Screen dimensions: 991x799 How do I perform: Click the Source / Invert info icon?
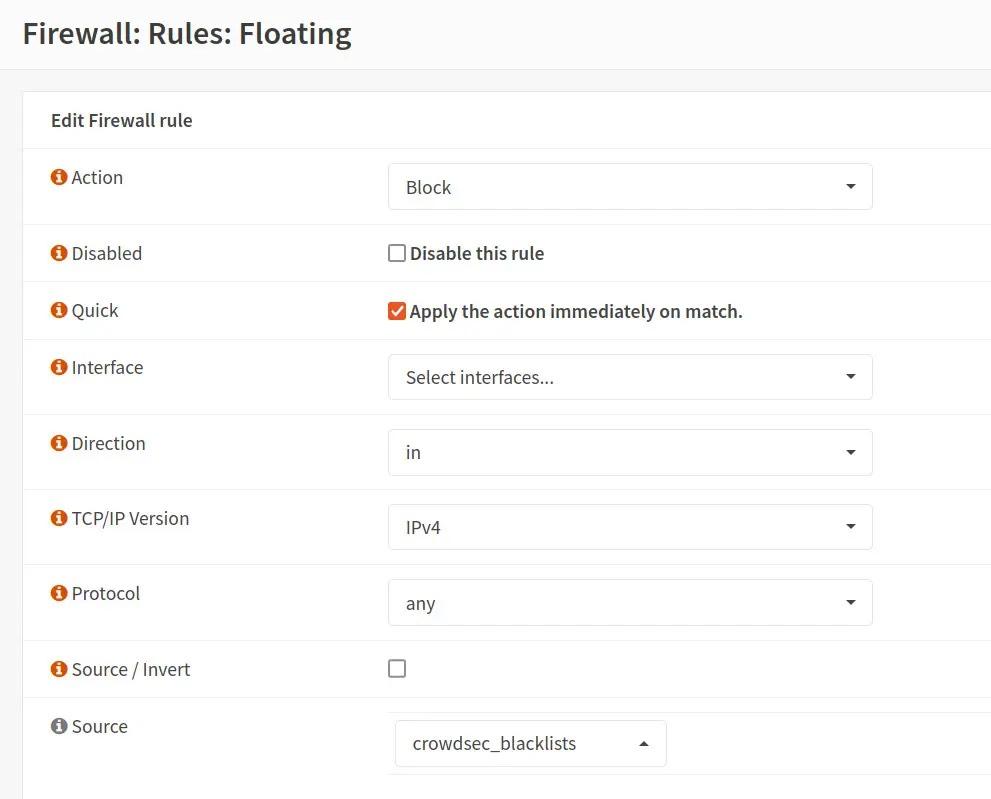(59, 669)
